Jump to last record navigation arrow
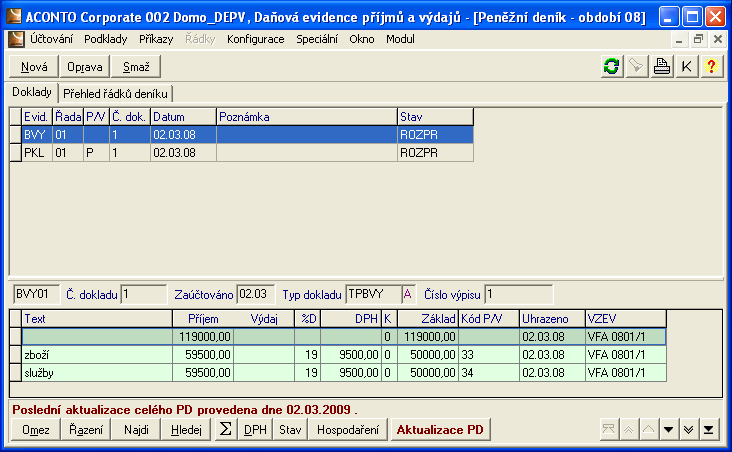Image resolution: width=732 pixels, height=452 pixels. tap(709, 430)
